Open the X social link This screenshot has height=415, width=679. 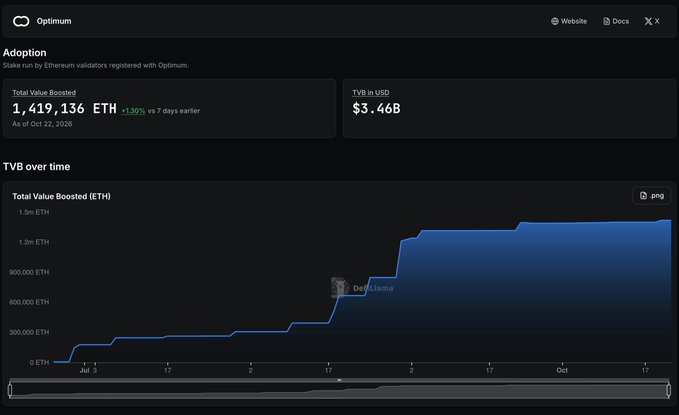[x=652, y=21]
